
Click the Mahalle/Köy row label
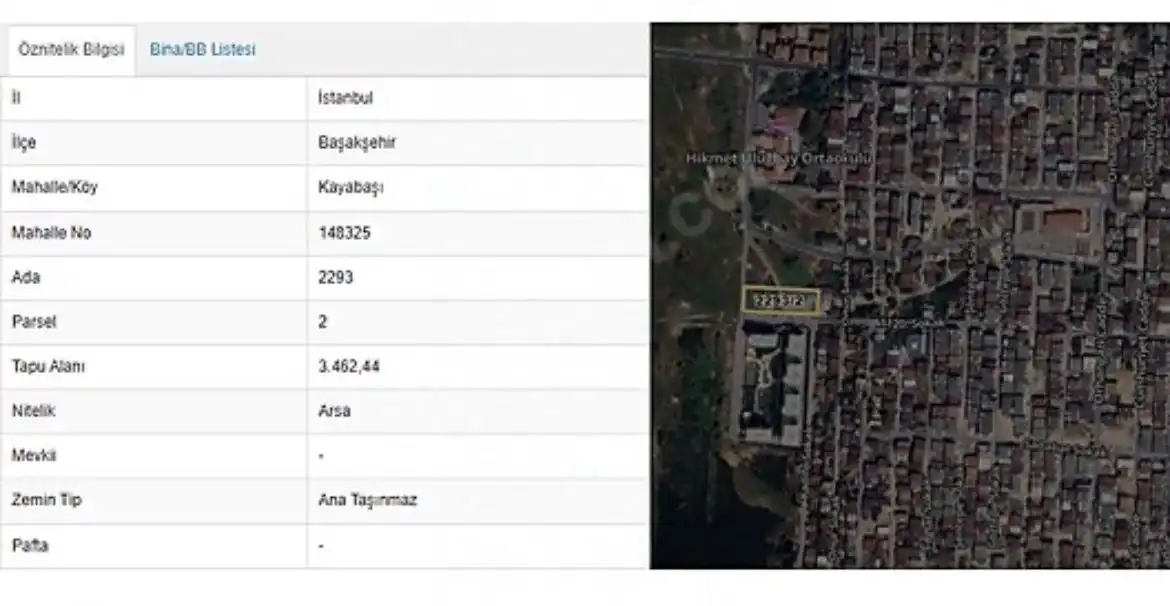pyautogui.click(x=54, y=187)
